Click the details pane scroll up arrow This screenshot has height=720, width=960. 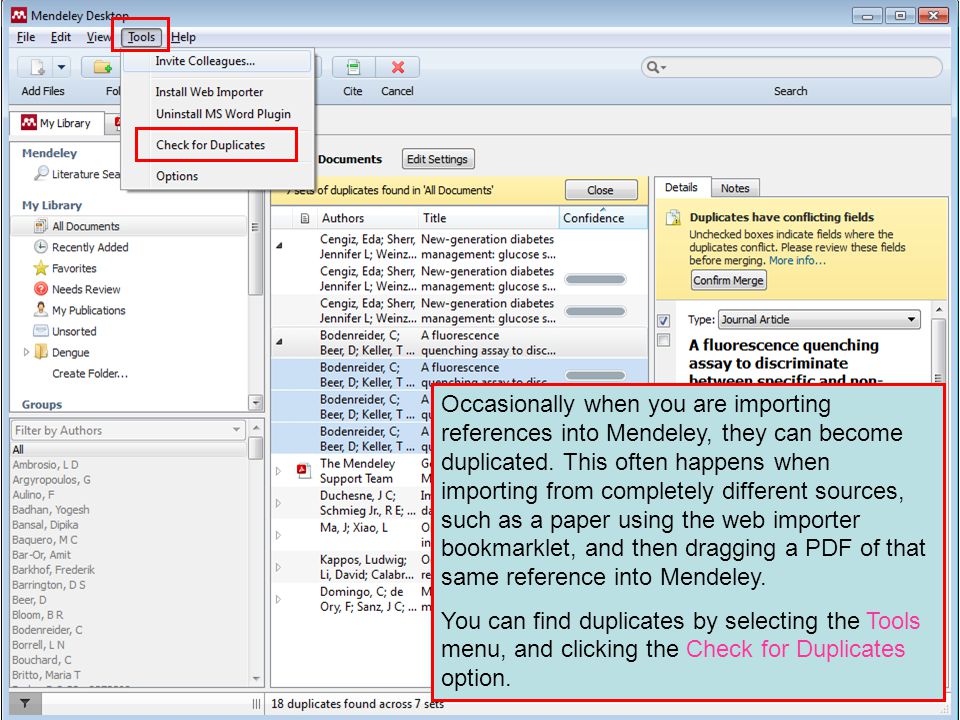939,309
